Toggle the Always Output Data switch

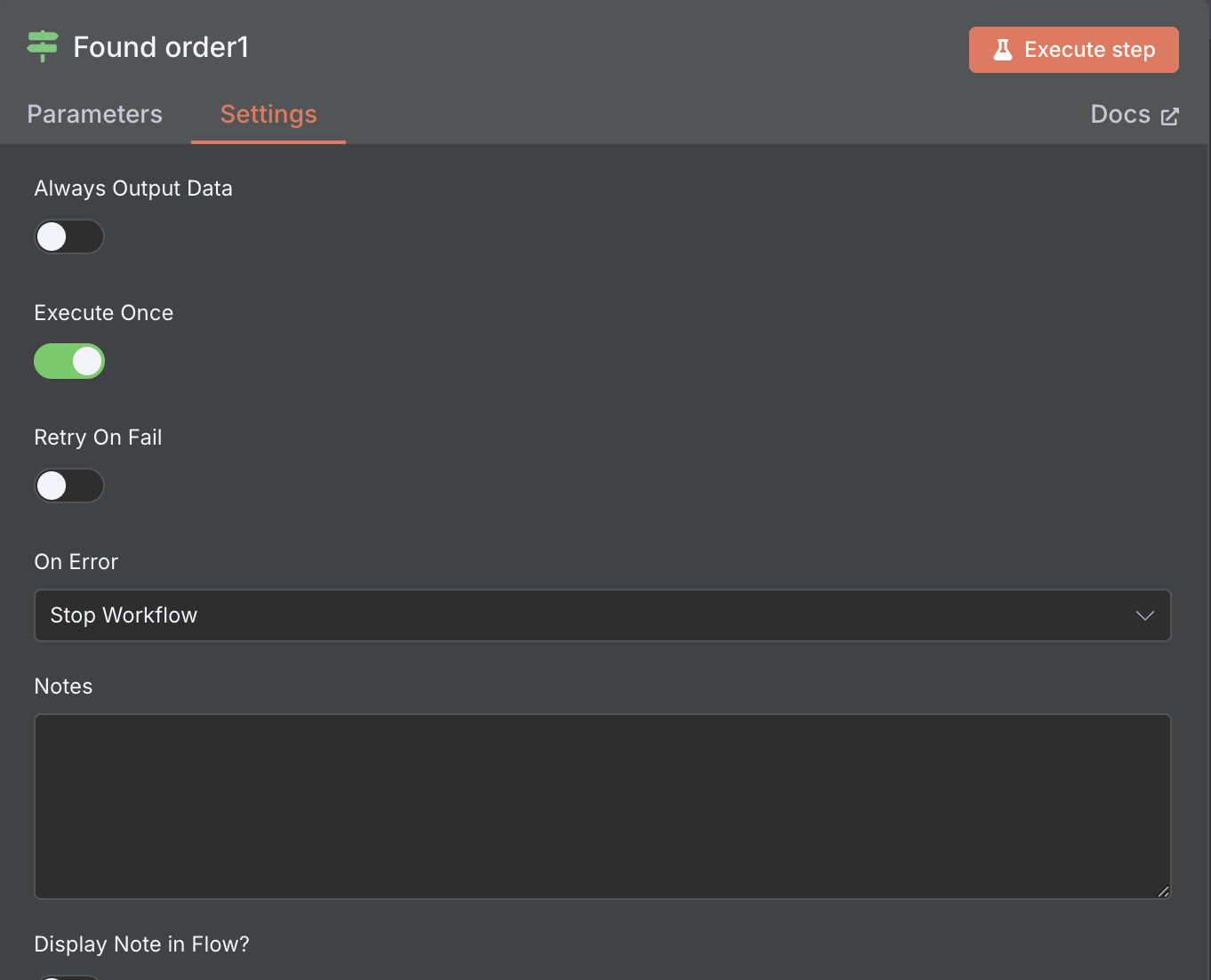pyautogui.click(x=69, y=237)
